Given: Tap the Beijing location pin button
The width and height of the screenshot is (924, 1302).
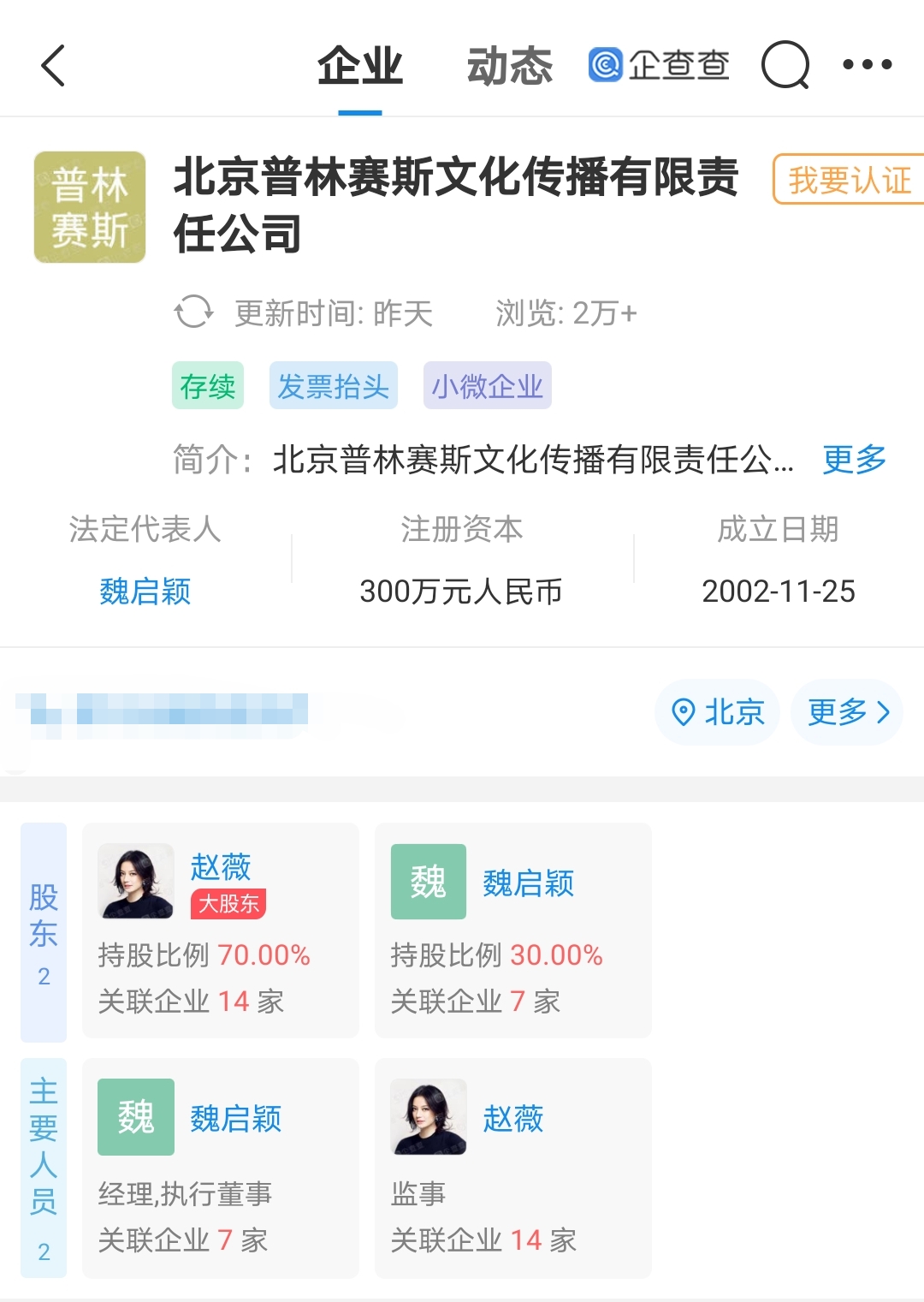Looking at the screenshot, I should click(717, 712).
